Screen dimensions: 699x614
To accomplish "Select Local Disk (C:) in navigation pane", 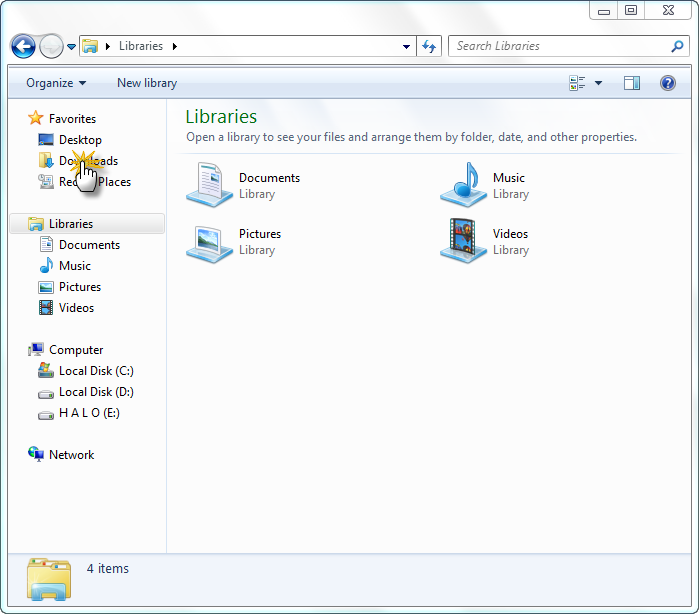I will (x=96, y=371).
